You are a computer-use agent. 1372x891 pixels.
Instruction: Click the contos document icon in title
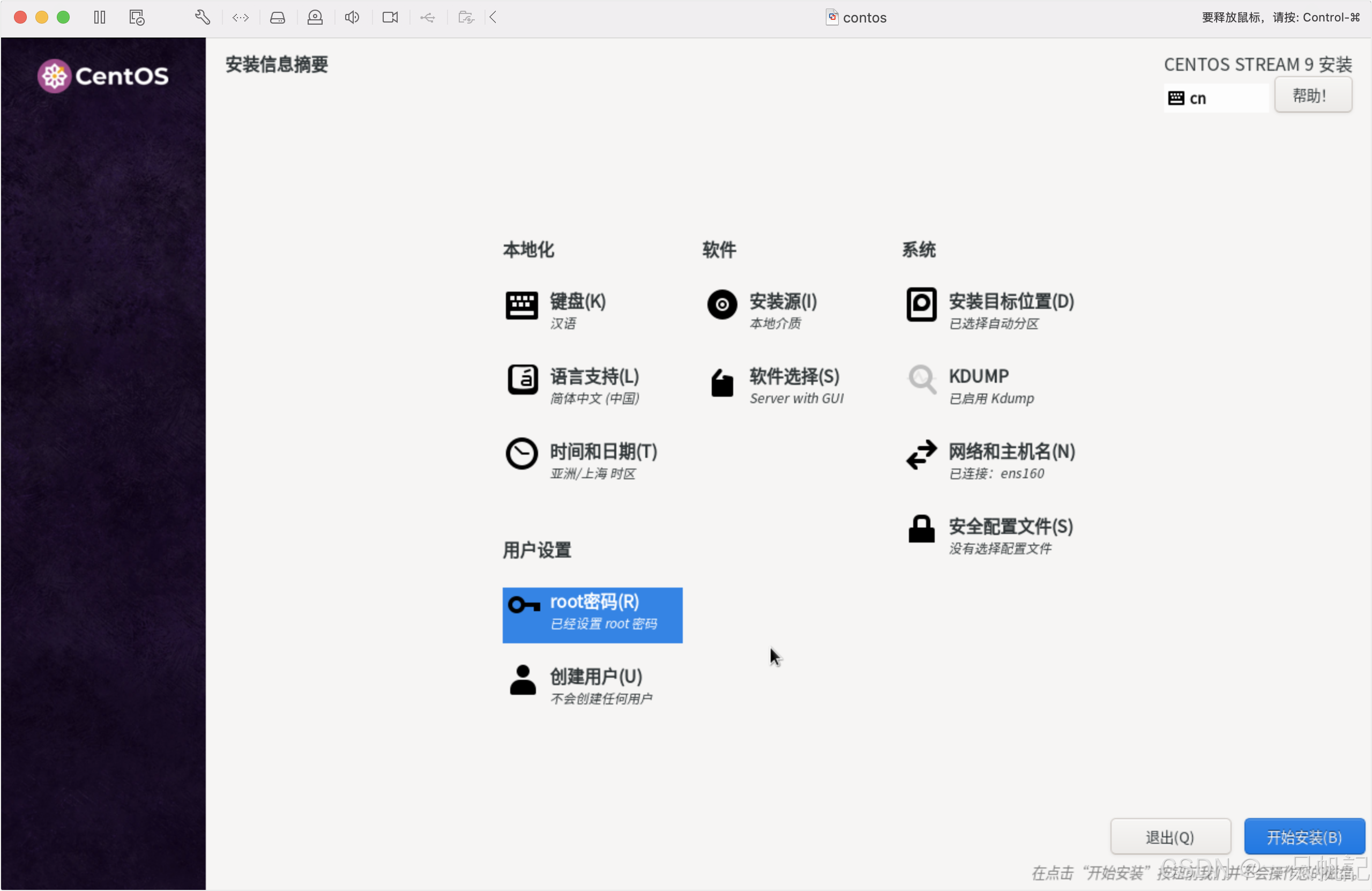pyautogui.click(x=832, y=17)
